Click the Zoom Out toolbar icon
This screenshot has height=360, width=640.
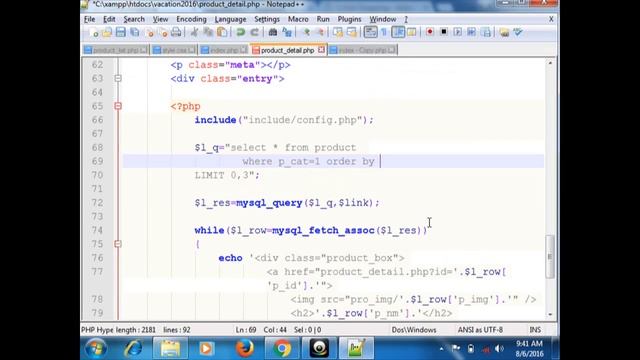pos(320,32)
